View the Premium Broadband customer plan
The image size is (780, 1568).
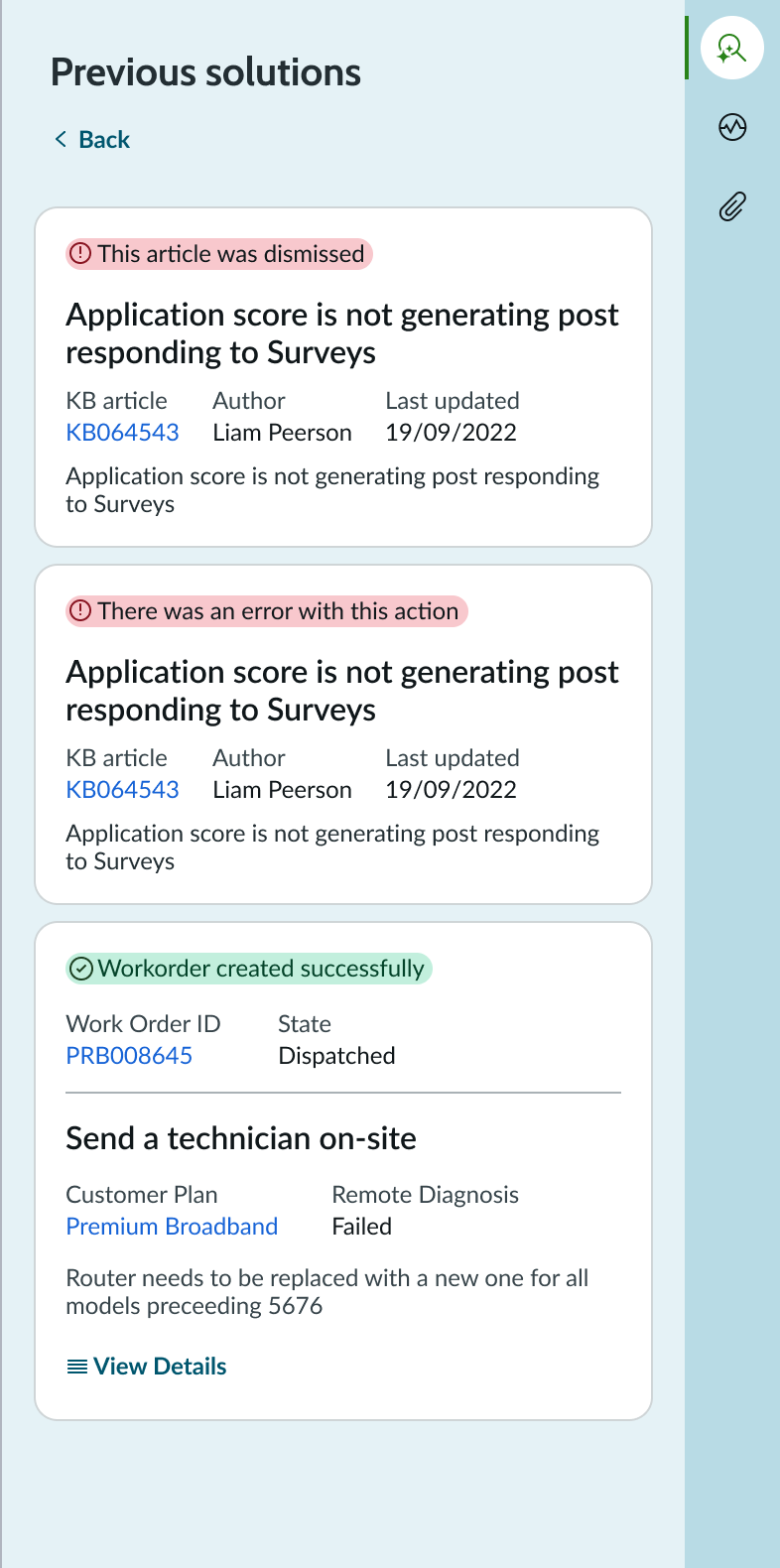[171, 1227]
